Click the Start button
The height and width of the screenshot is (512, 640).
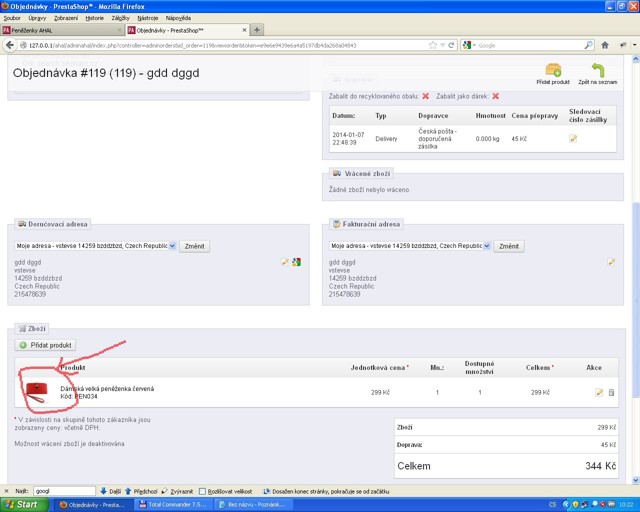24,505
